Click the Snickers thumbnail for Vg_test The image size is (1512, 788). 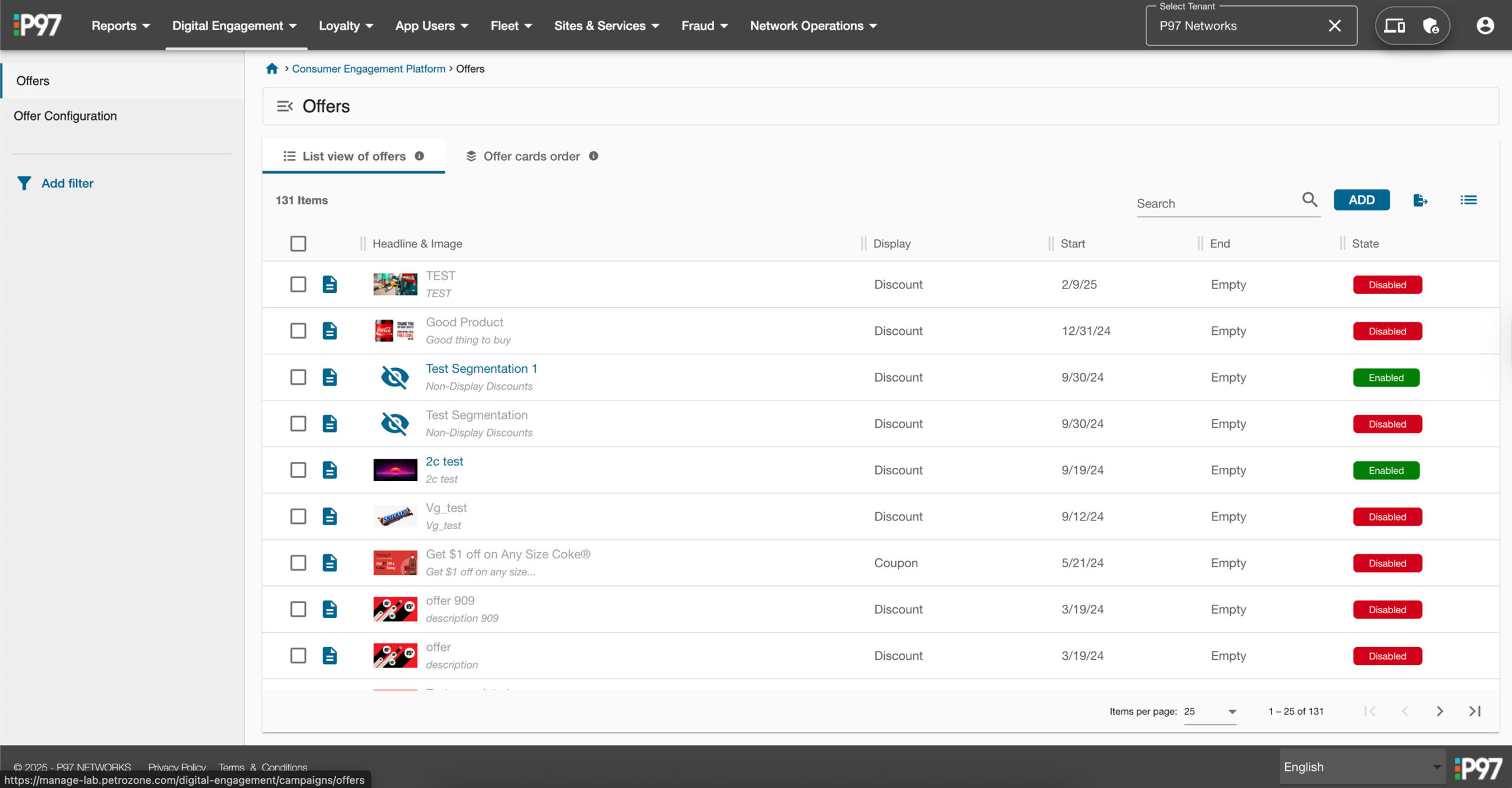point(395,517)
